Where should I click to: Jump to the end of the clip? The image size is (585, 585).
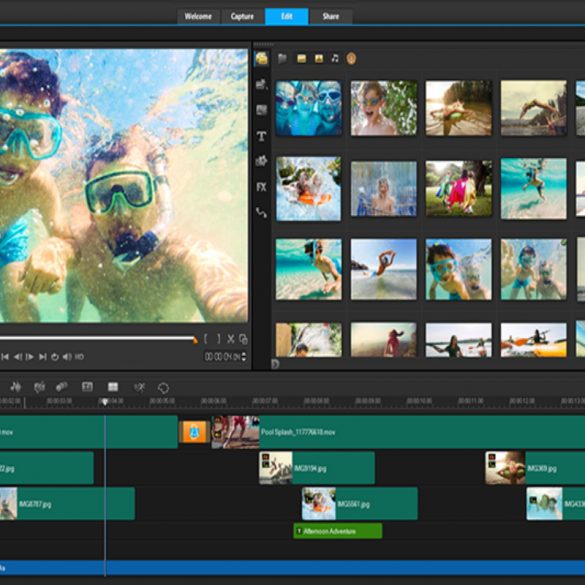pos(43,357)
